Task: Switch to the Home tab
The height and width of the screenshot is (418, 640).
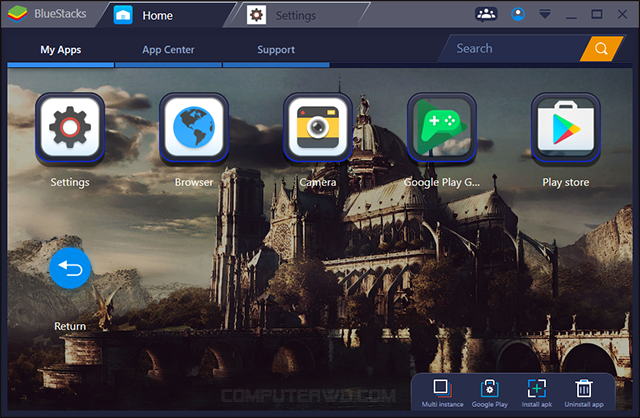Action: click(x=167, y=15)
